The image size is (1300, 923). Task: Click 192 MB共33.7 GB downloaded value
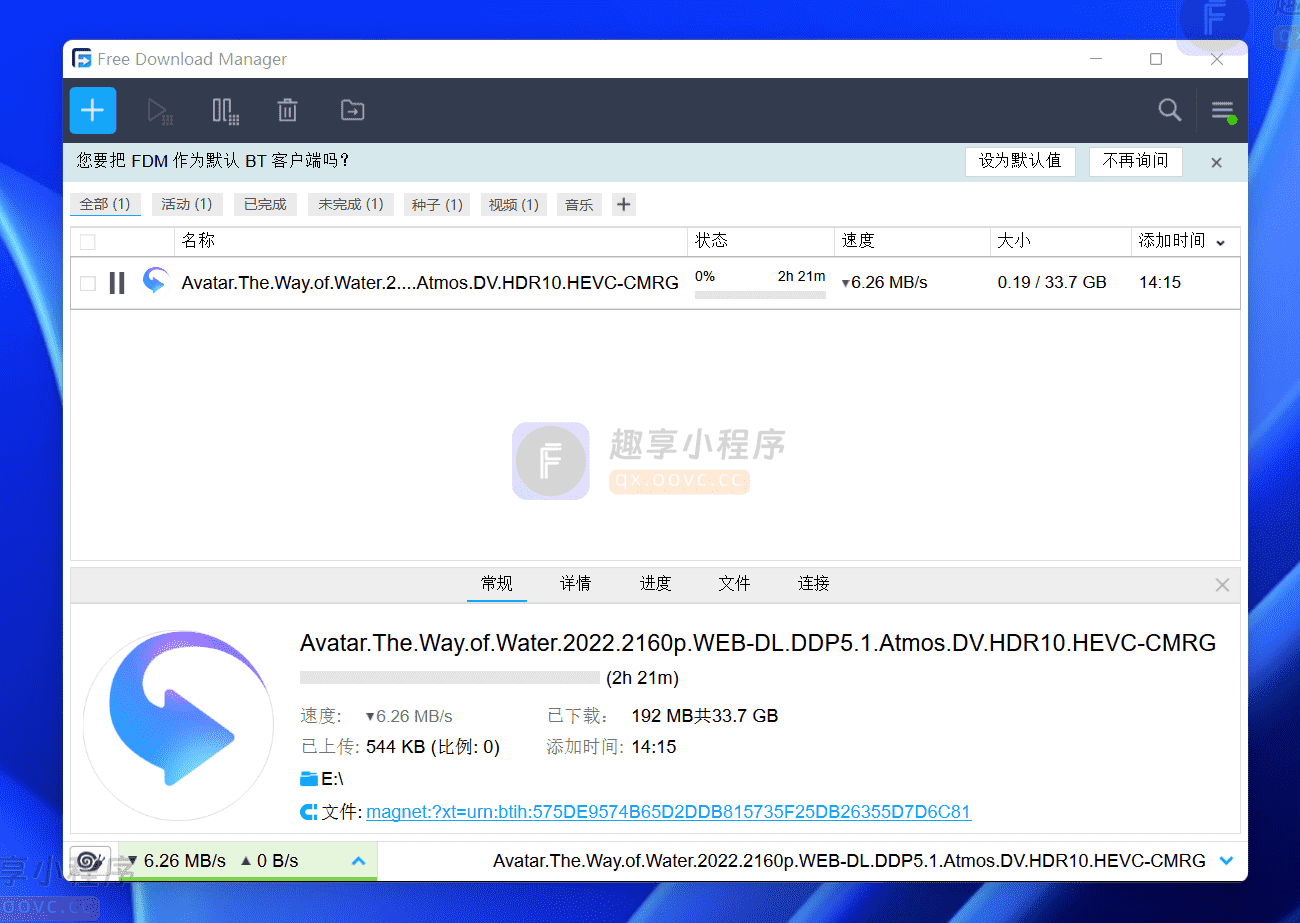pyautogui.click(x=705, y=716)
